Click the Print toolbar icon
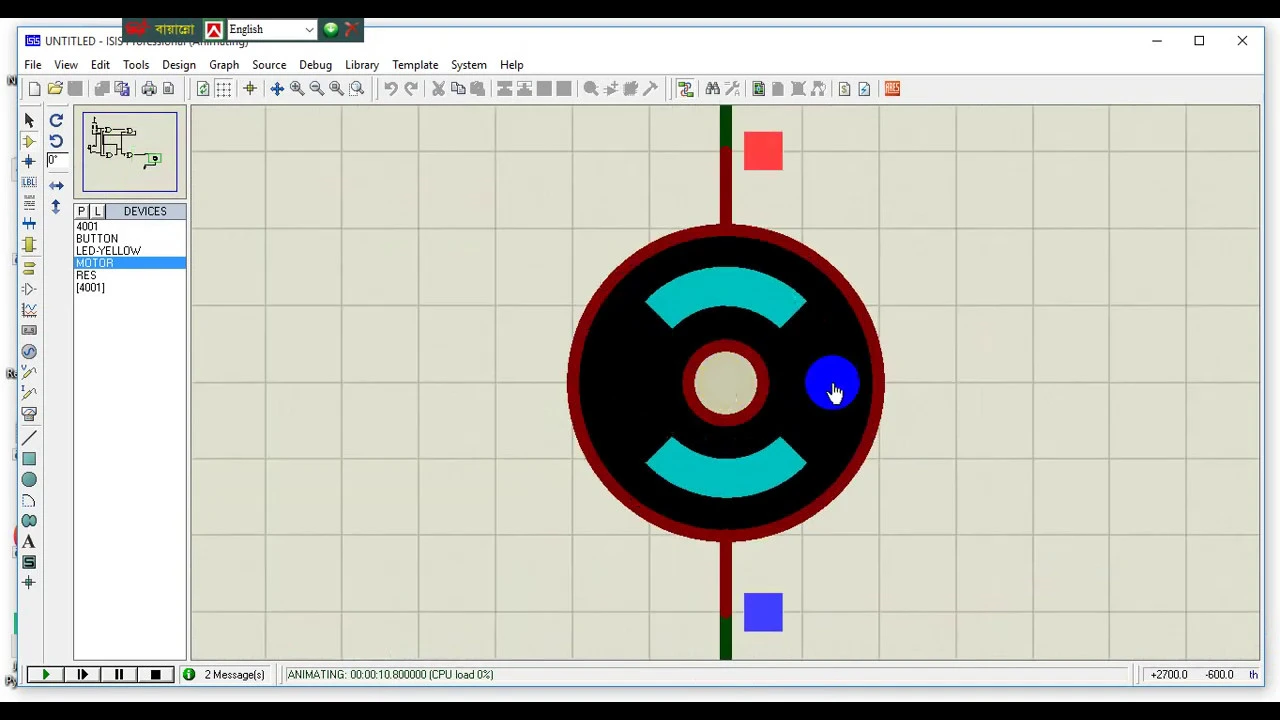Viewport: 1280px width, 720px height. pos(149,89)
